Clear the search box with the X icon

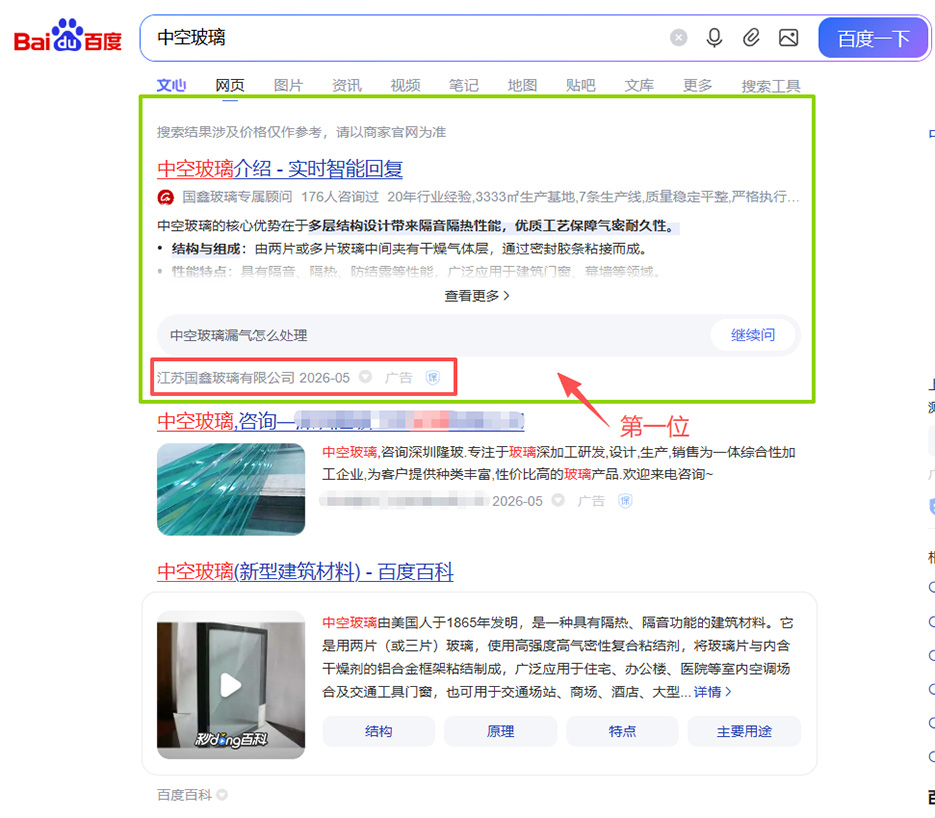coord(678,38)
